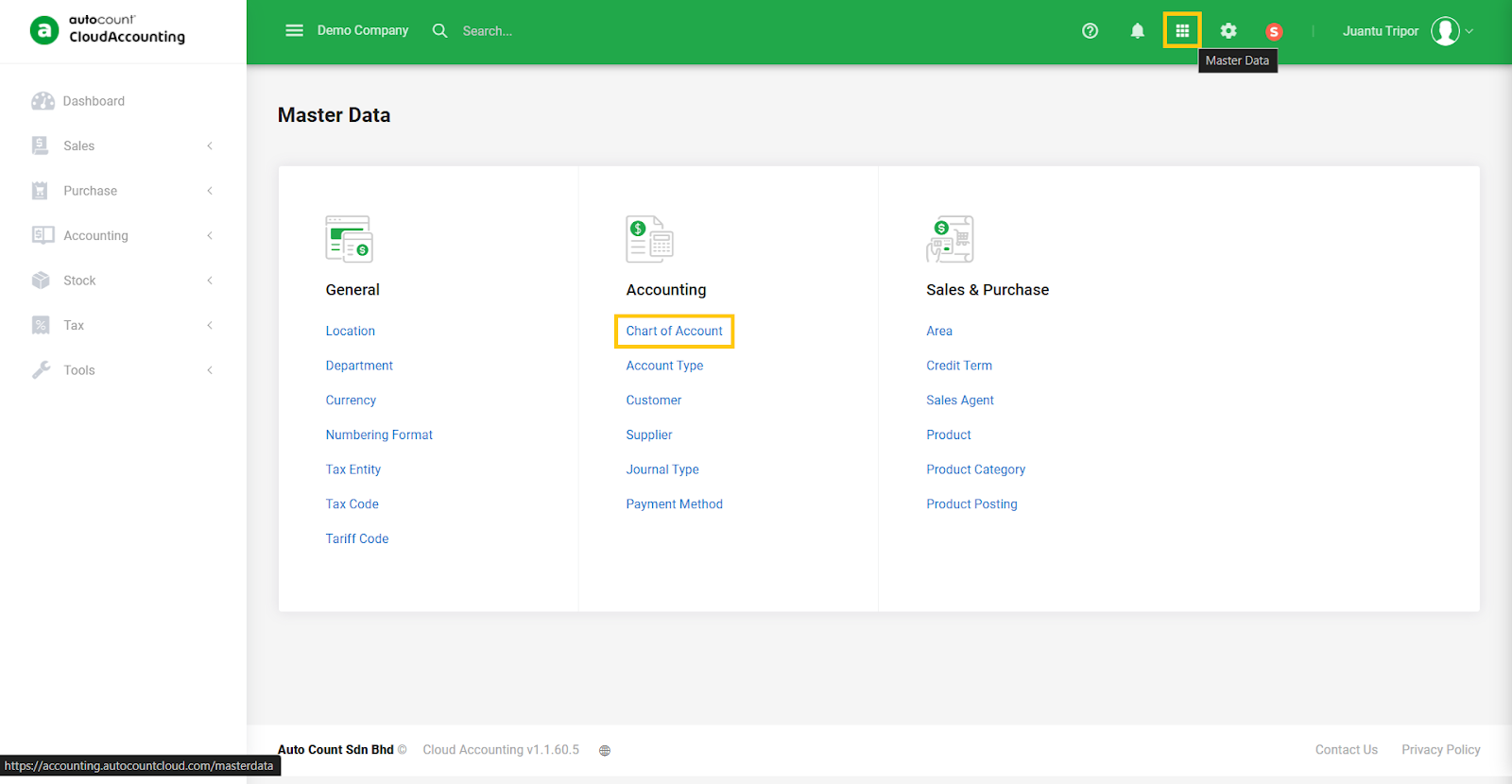Click the red S badge icon
1512x784 pixels.
pos(1274,31)
